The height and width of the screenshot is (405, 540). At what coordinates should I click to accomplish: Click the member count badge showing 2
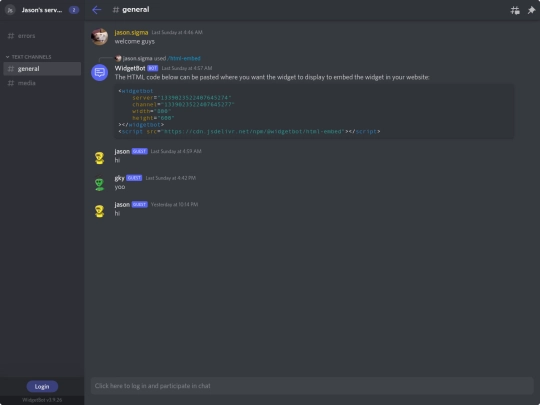pyautogui.click(x=74, y=10)
